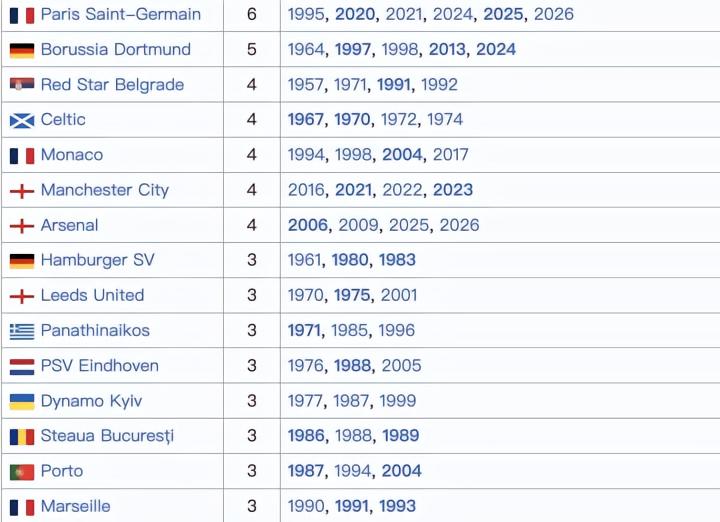Open the Borussia Dortmund team link
720x522 pixels.
pos(115,50)
